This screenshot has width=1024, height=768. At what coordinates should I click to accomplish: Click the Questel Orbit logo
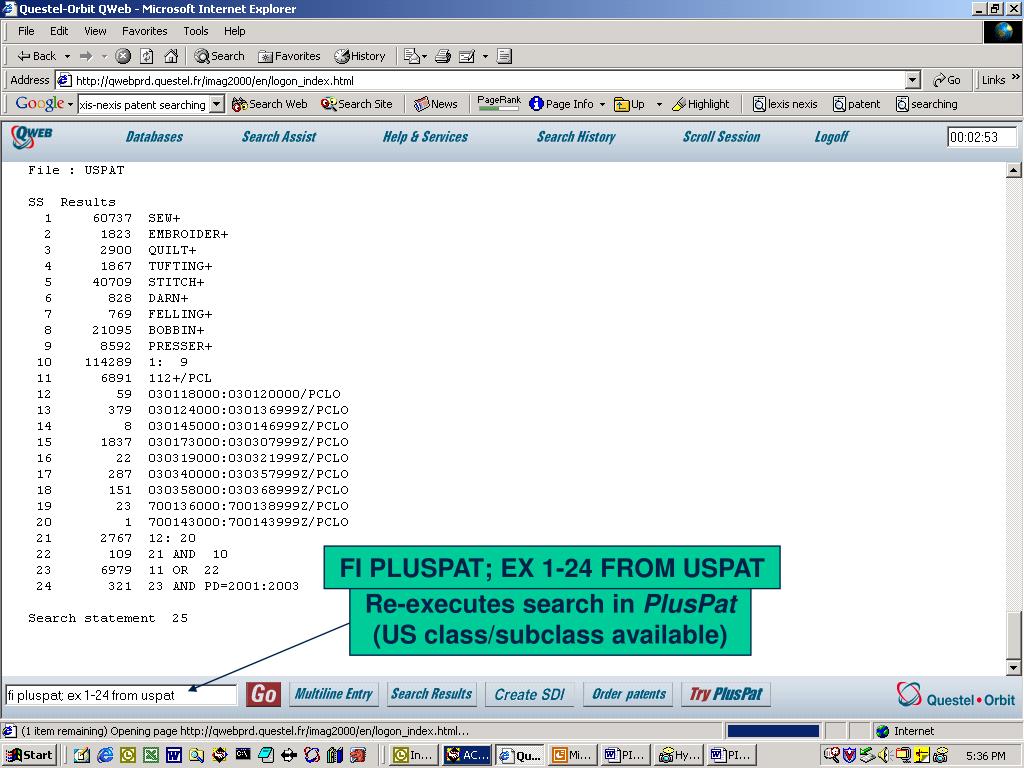[x=955, y=695]
